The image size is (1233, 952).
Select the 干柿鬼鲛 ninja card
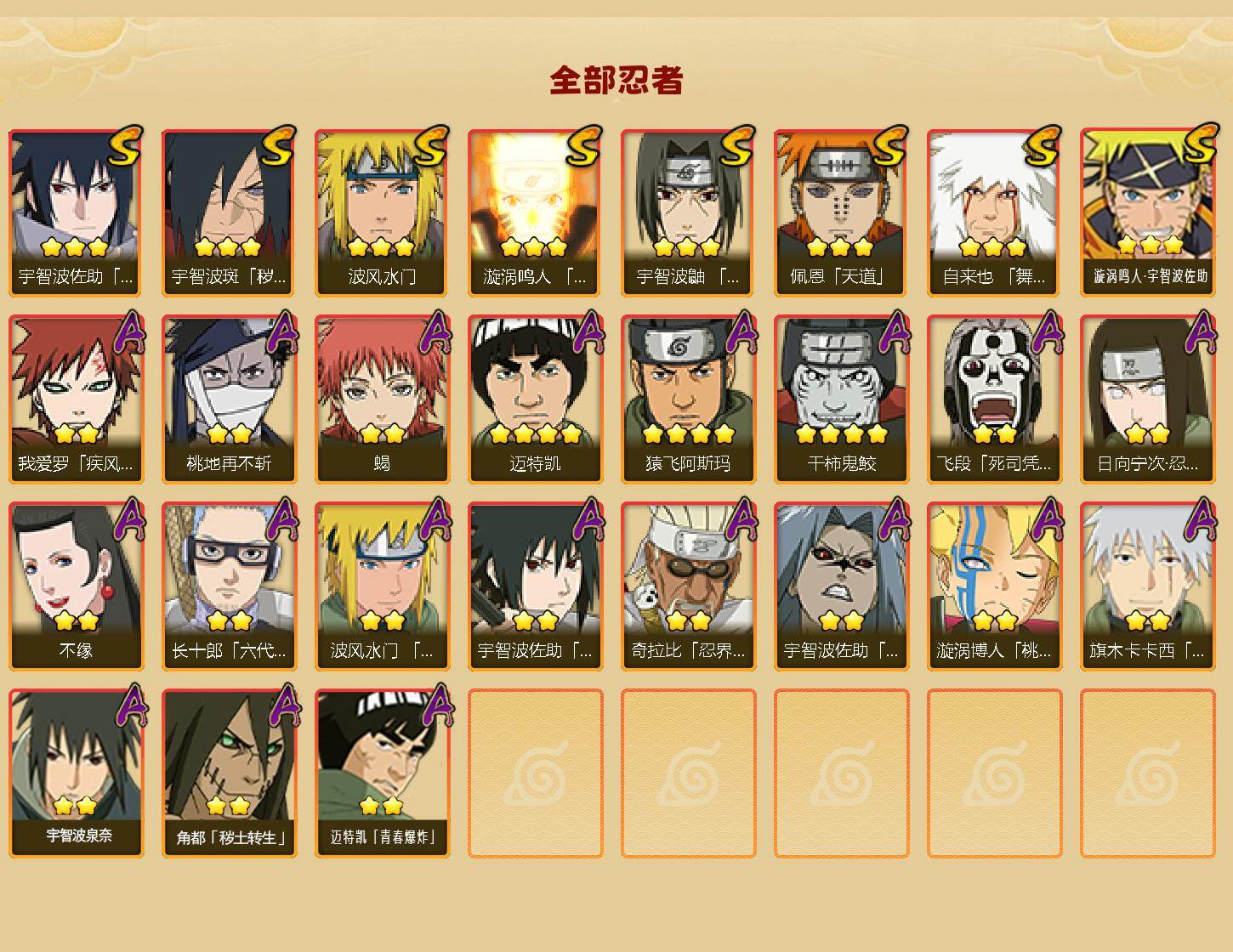coord(841,399)
